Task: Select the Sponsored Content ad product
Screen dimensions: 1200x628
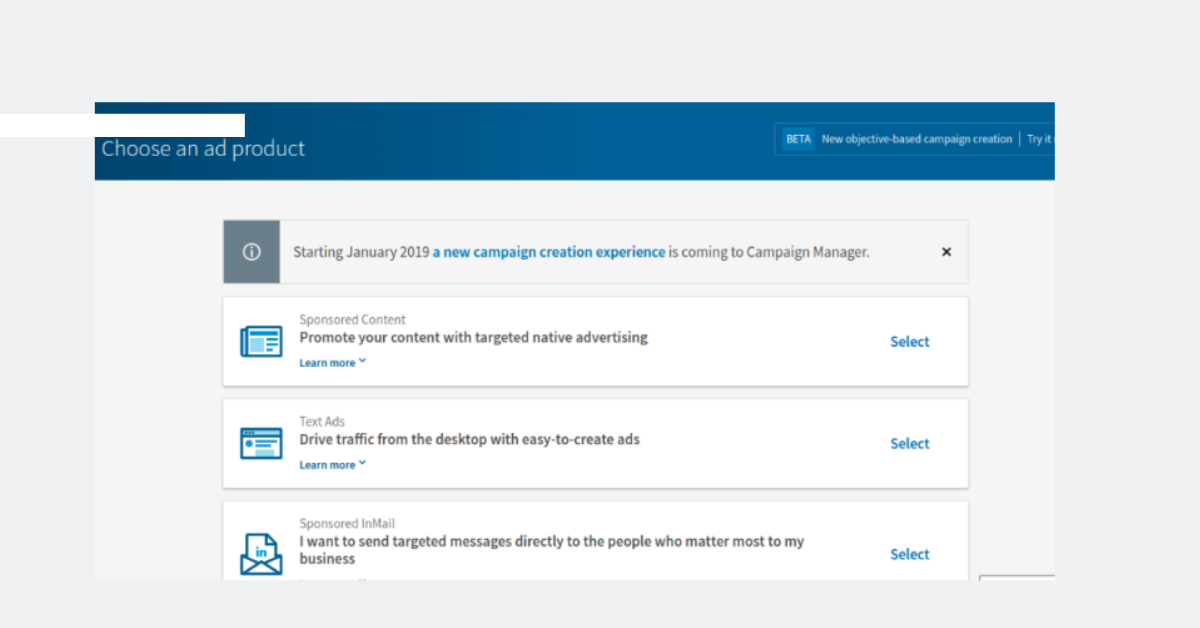Action: pyautogui.click(x=910, y=342)
